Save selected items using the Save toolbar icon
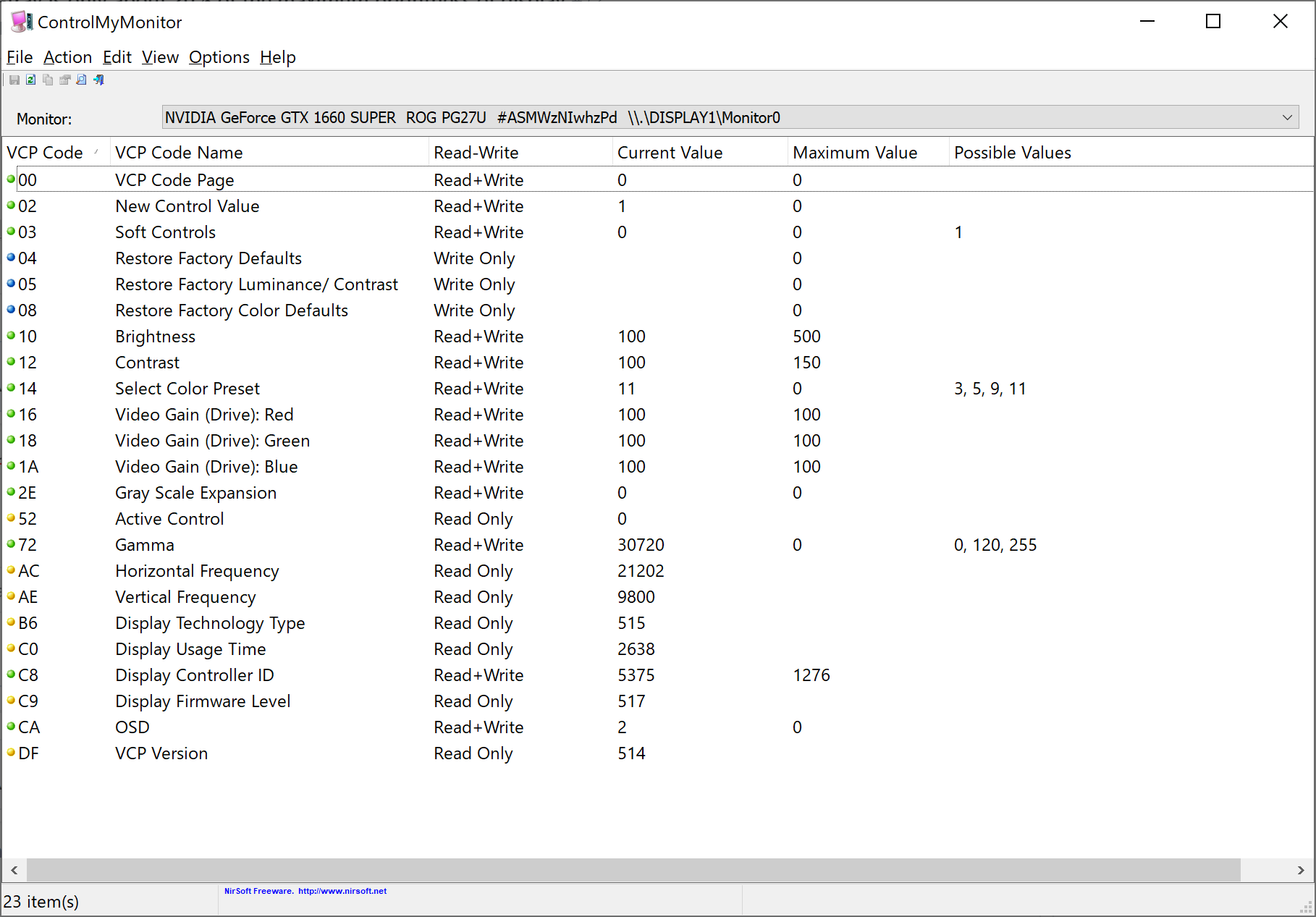This screenshot has height=917, width=1316. click(x=14, y=80)
